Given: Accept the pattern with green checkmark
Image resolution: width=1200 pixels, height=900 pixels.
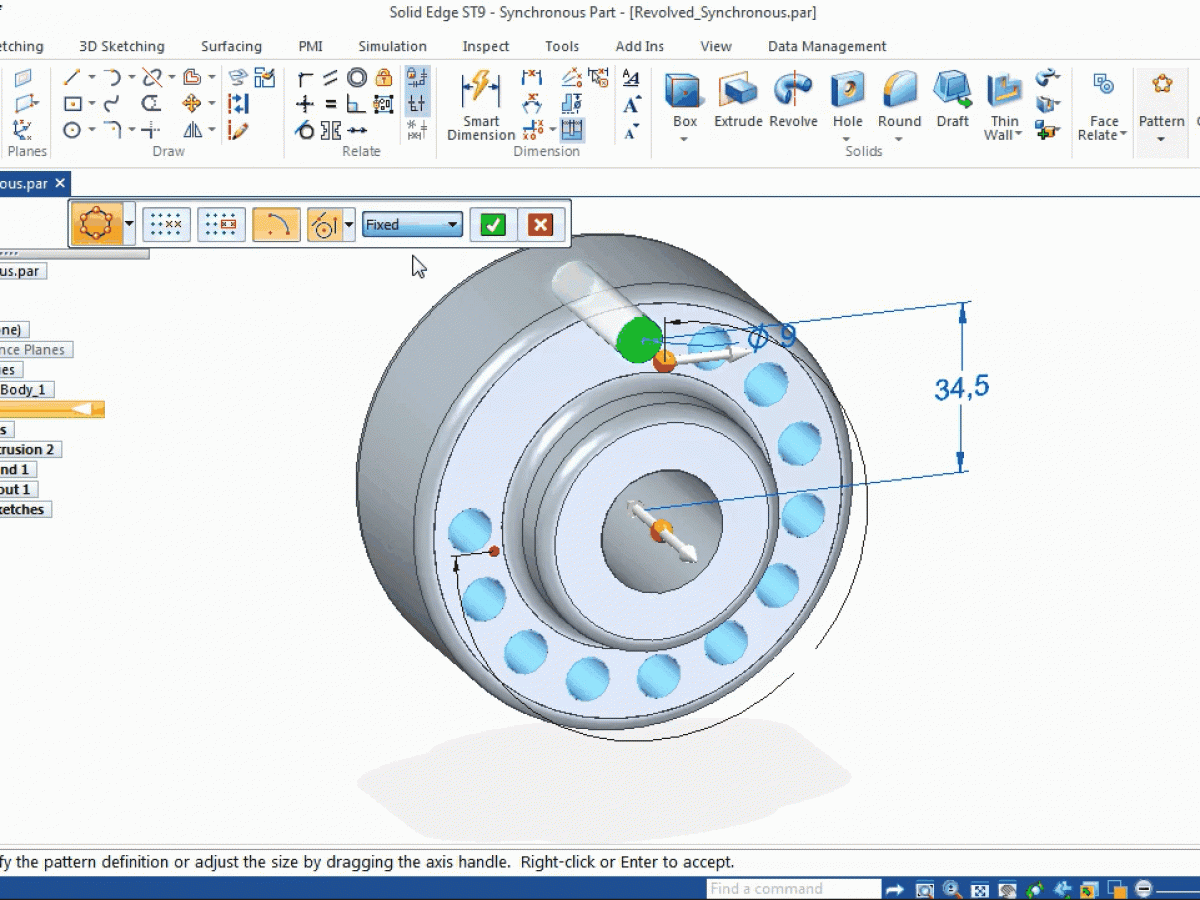Looking at the screenshot, I should click(492, 225).
